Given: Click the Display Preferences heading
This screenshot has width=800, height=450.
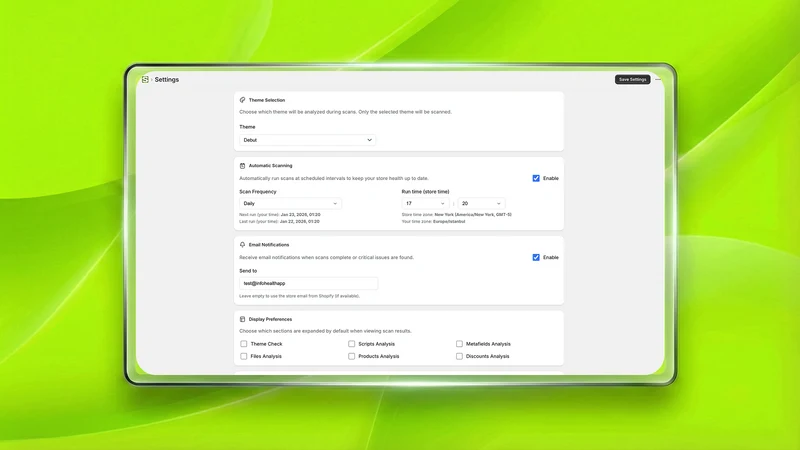Looking at the screenshot, I should click(270, 319).
